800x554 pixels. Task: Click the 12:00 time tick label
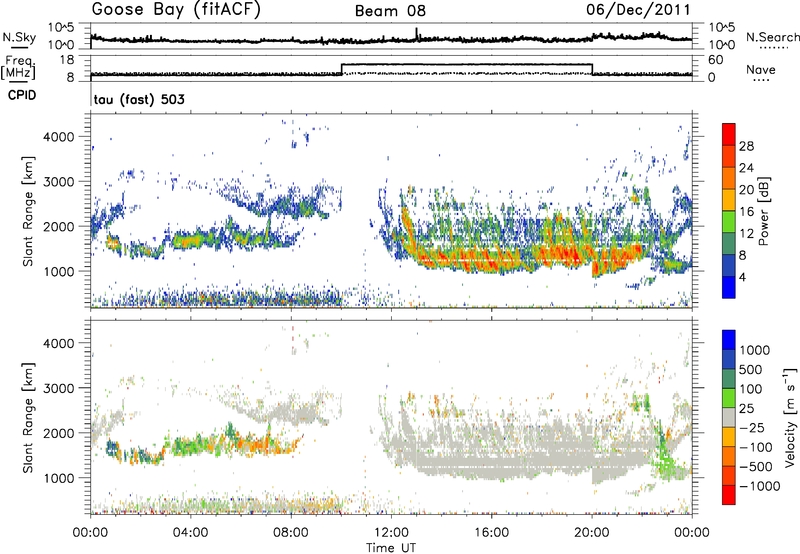click(391, 533)
